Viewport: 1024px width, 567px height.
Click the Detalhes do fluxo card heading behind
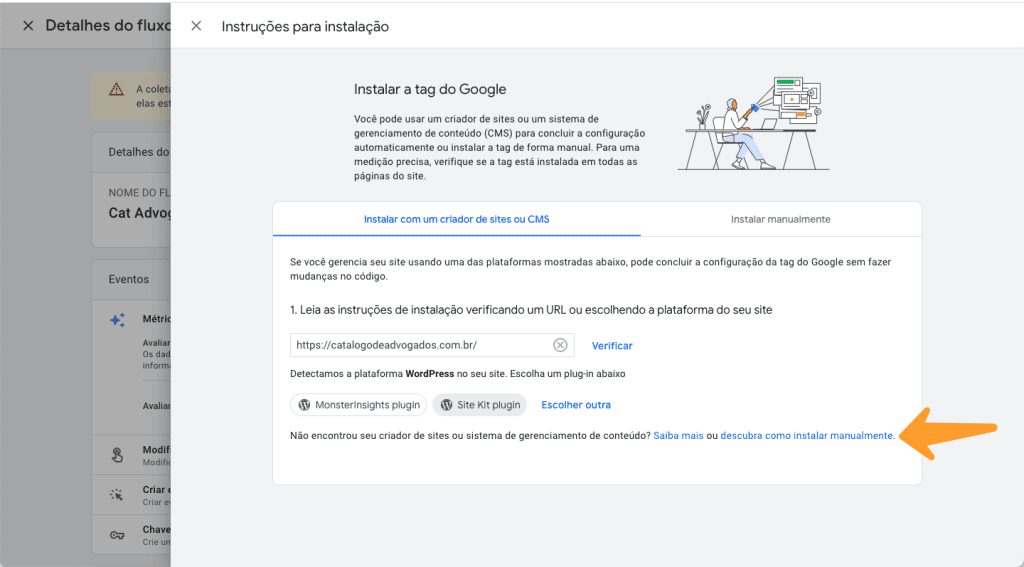pos(138,152)
